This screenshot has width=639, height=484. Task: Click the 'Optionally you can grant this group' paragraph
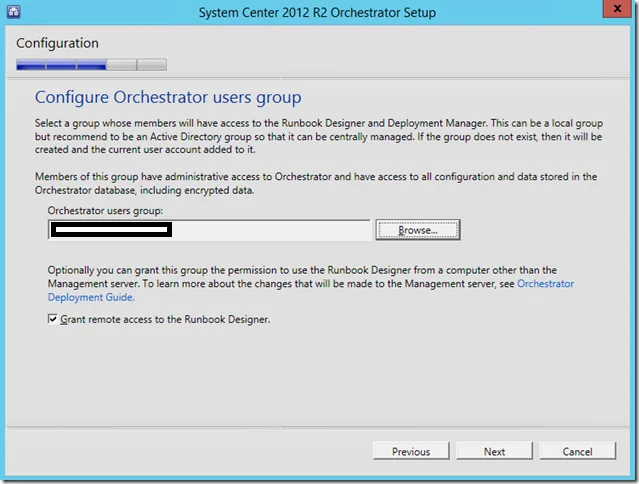pos(311,284)
